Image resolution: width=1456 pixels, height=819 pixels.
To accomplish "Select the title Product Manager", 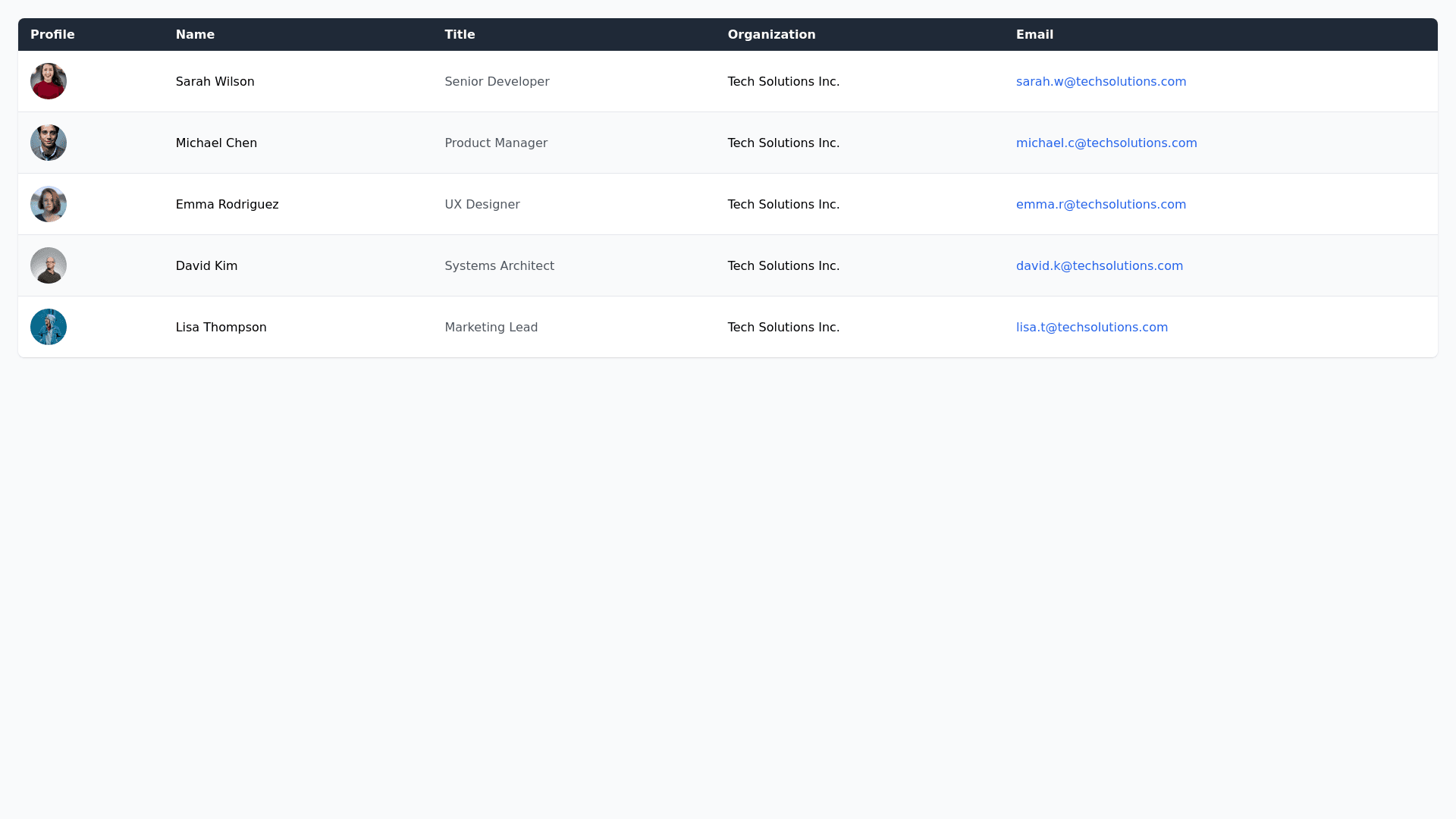I will point(496,143).
